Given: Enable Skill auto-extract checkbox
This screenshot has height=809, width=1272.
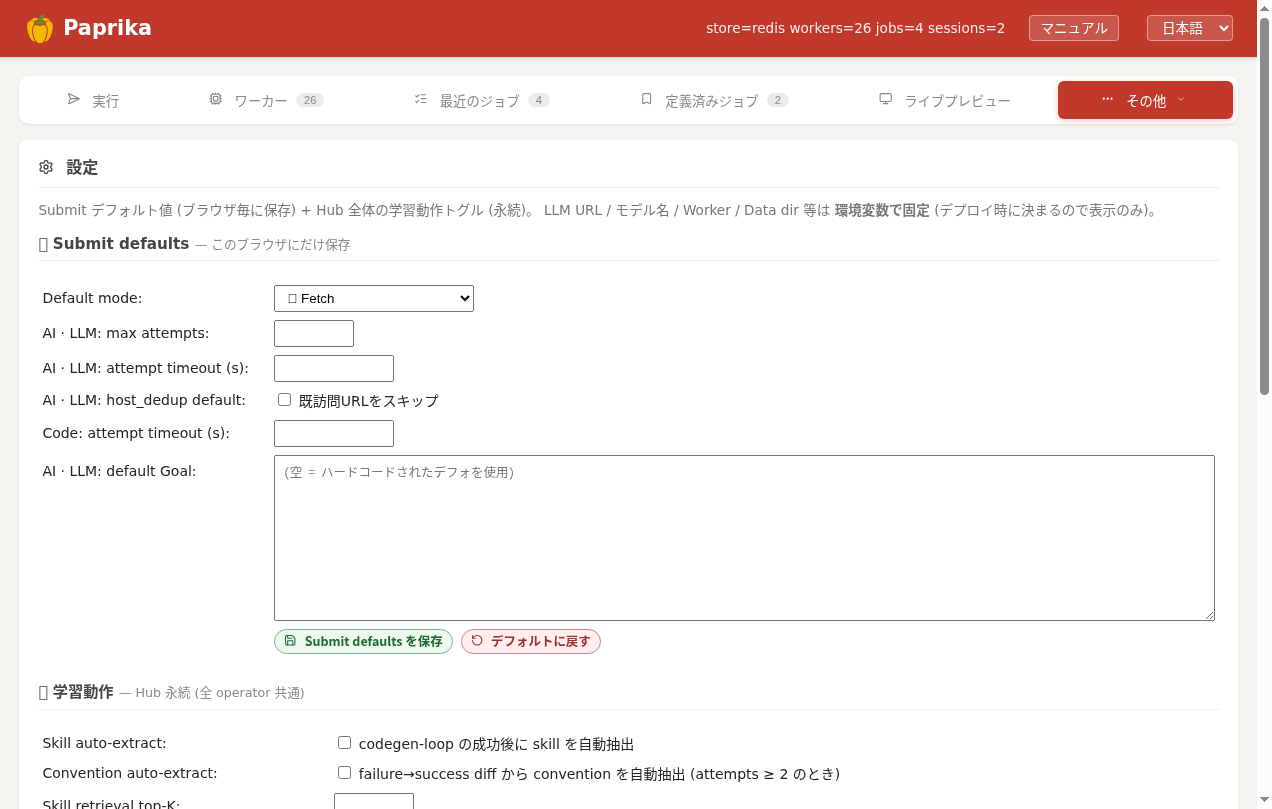Looking at the screenshot, I should point(345,743).
